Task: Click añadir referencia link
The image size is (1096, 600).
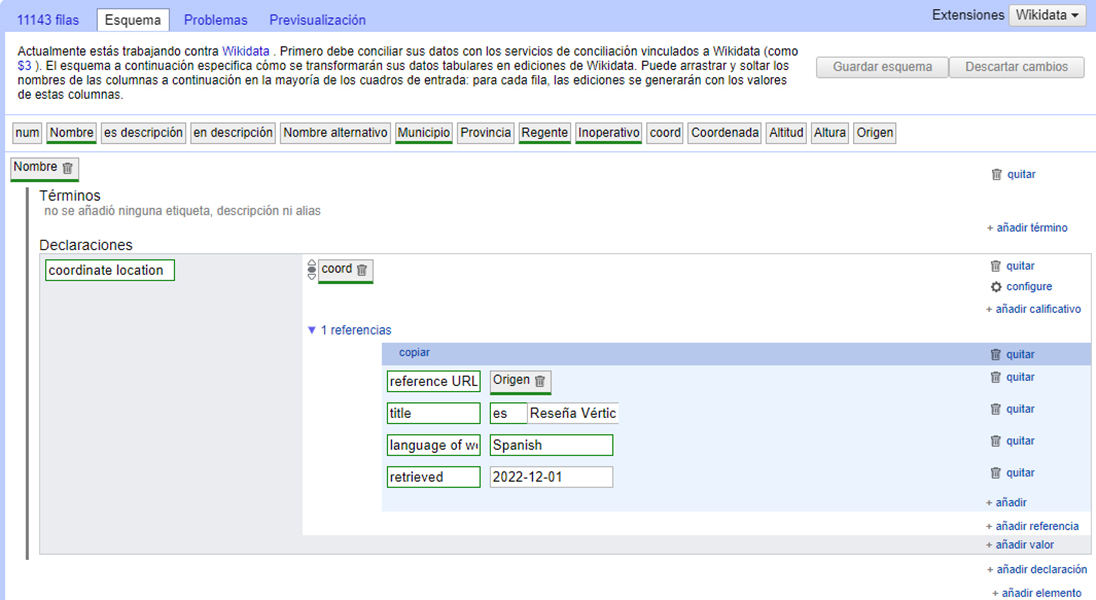Action: pos(1032,526)
